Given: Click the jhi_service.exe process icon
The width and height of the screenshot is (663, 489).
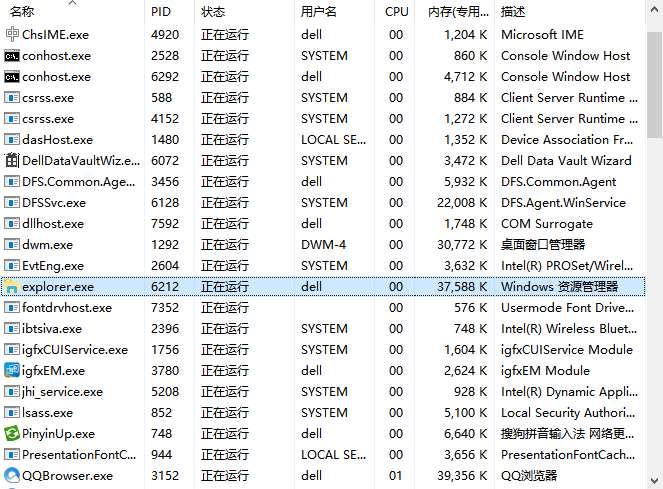Looking at the screenshot, I should tap(12, 392).
